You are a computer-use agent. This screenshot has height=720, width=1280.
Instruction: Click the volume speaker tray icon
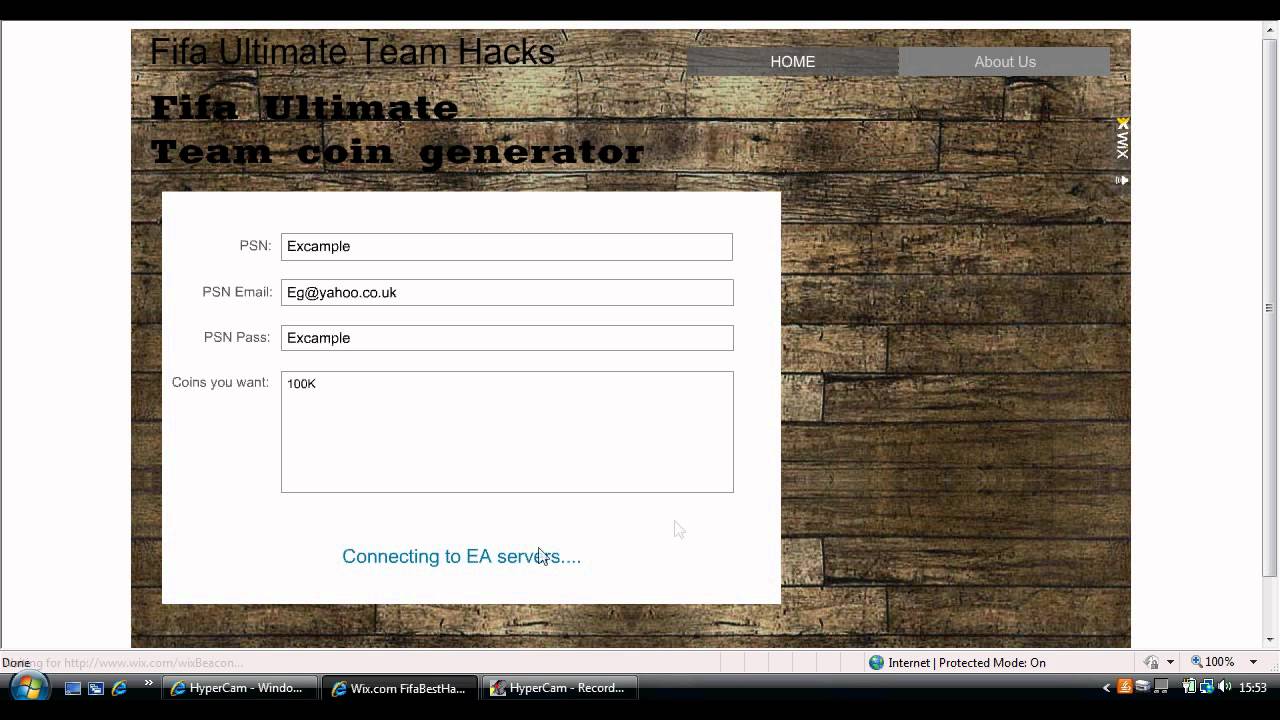pyautogui.click(x=1225, y=687)
